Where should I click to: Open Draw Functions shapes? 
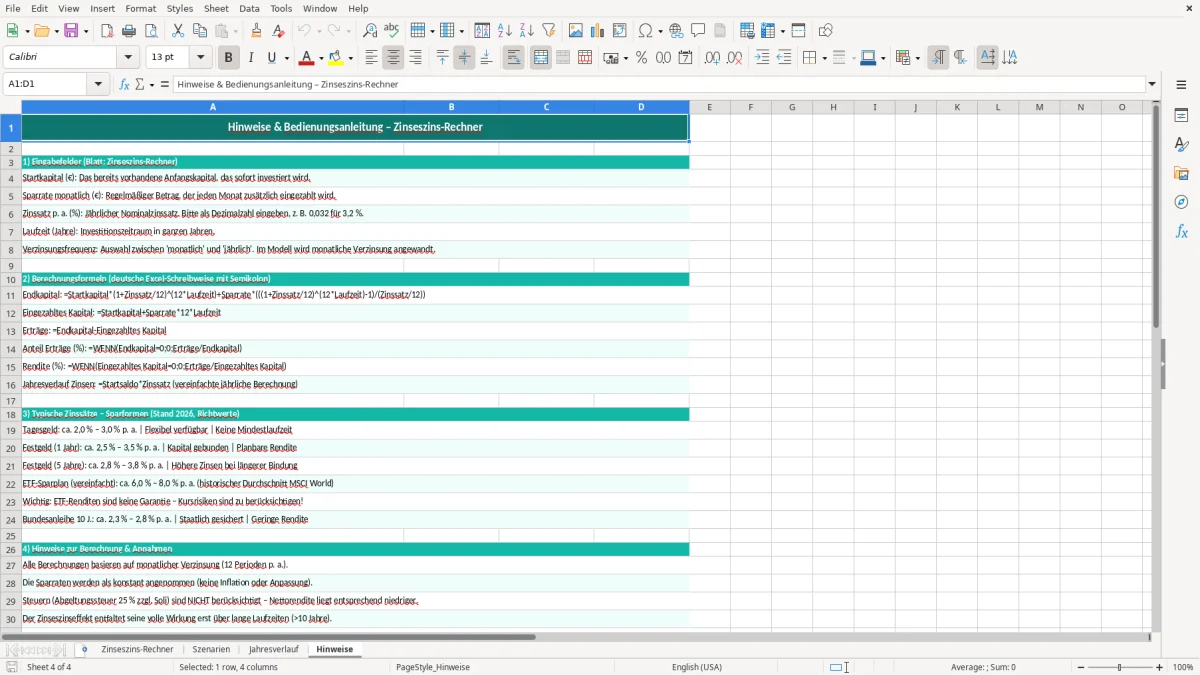pyautogui.click(x=826, y=31)
